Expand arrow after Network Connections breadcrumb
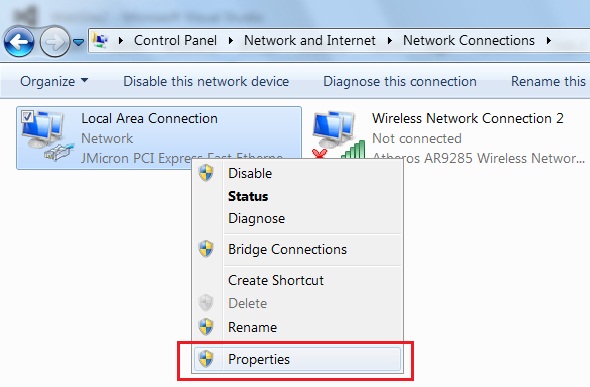The height and width of the screenshot is (387, 590). [x=549, y=41]
